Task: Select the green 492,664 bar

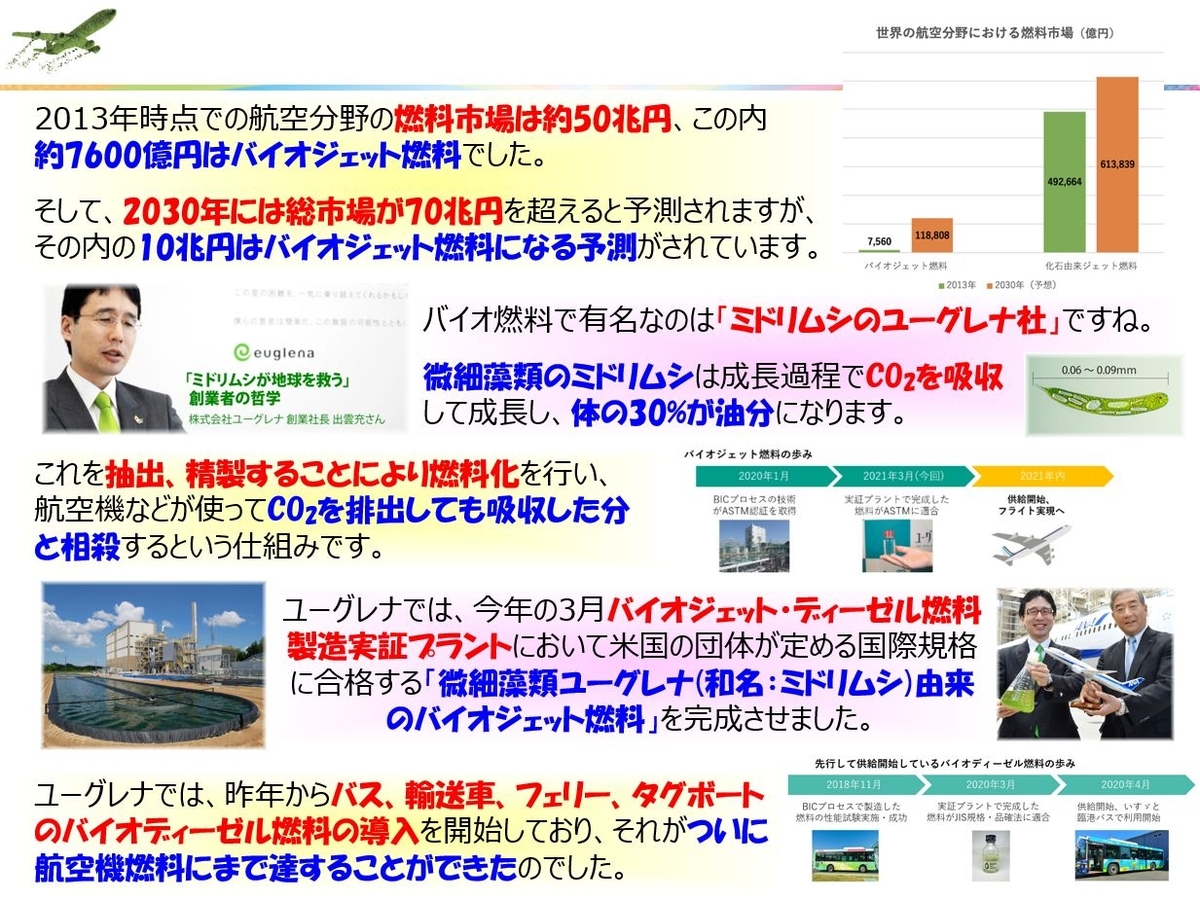Action: (1064, 182)
